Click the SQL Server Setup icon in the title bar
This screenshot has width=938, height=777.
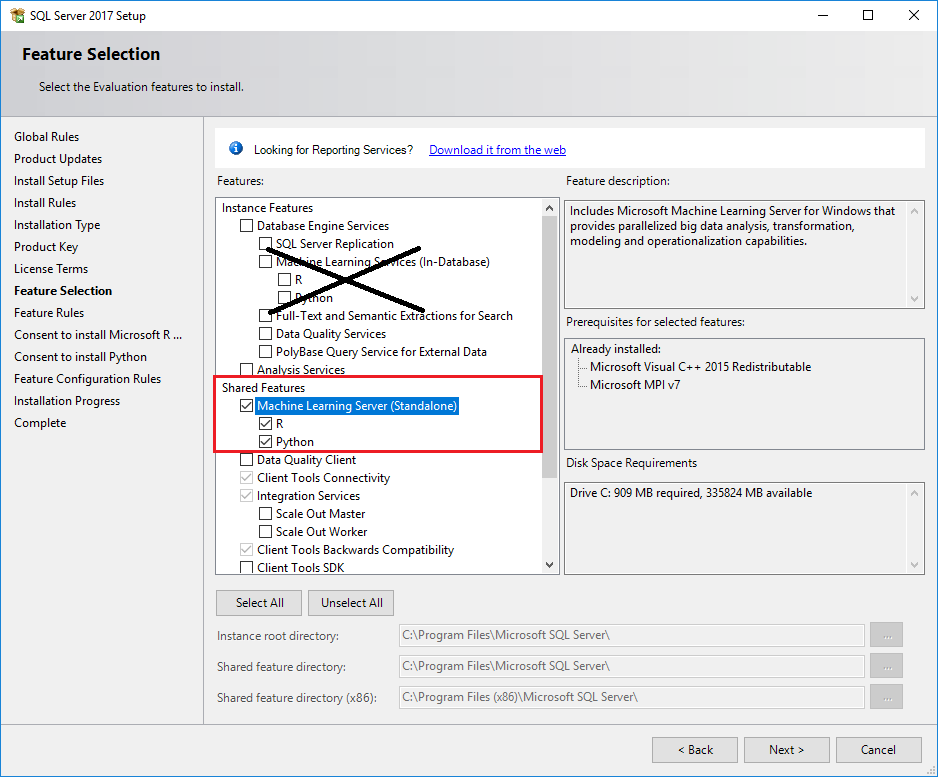point(16,15)
